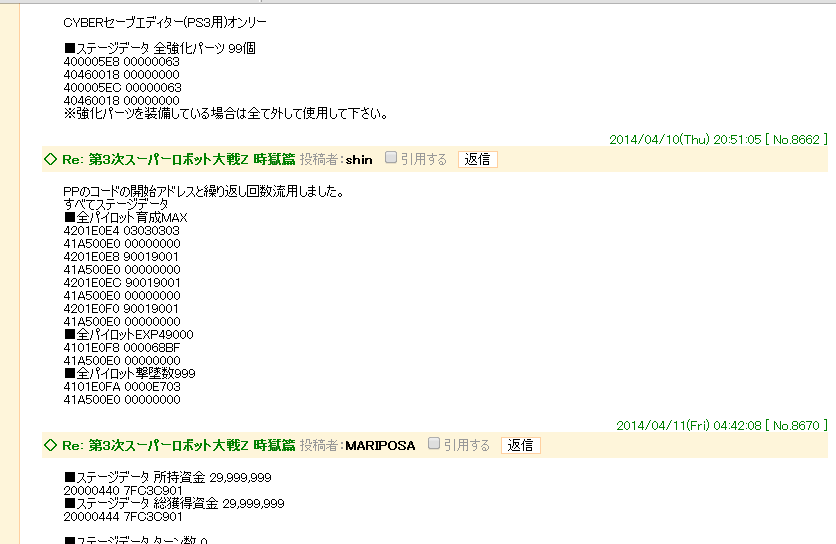
Task: Click note 強化パーツを装備している場合は全て外して
Action: tap(226, 114)
